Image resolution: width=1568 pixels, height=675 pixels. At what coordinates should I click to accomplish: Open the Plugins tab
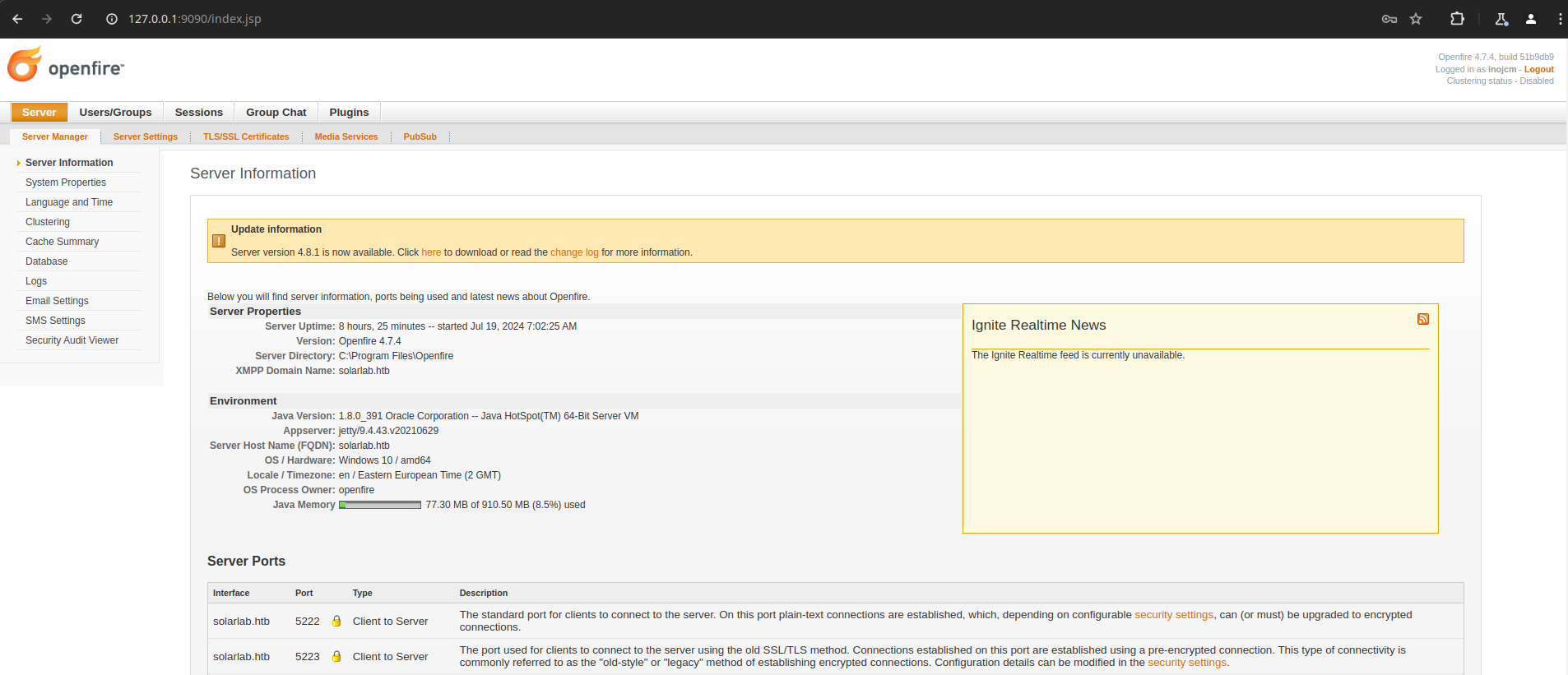[349, 113]
